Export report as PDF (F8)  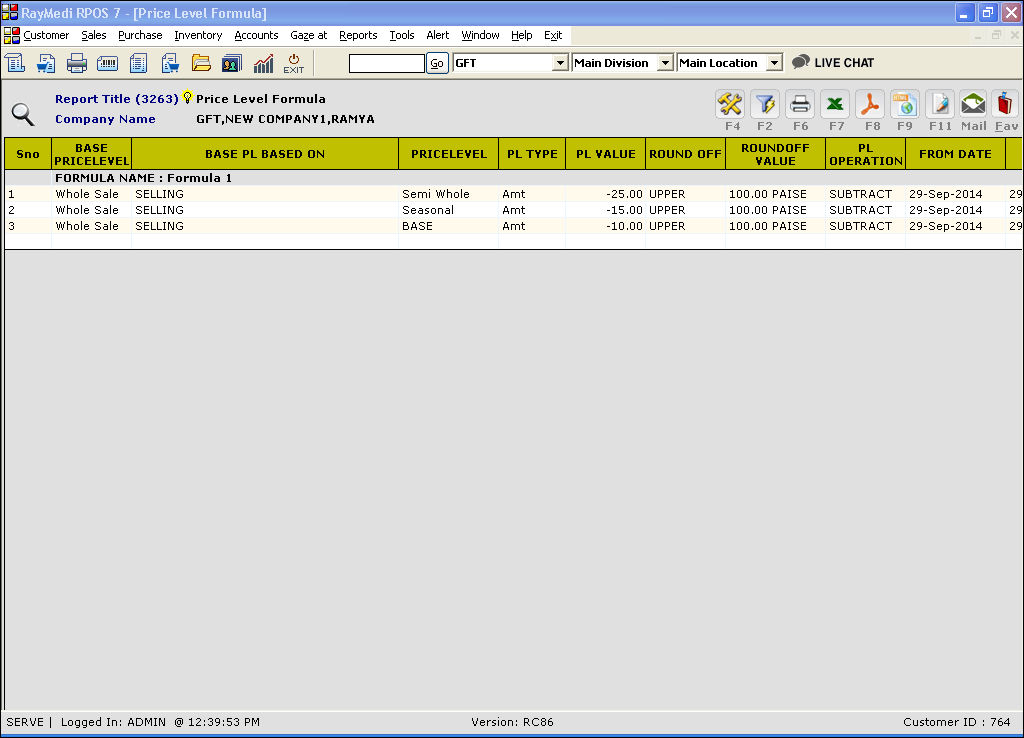(x=870, y=104)
